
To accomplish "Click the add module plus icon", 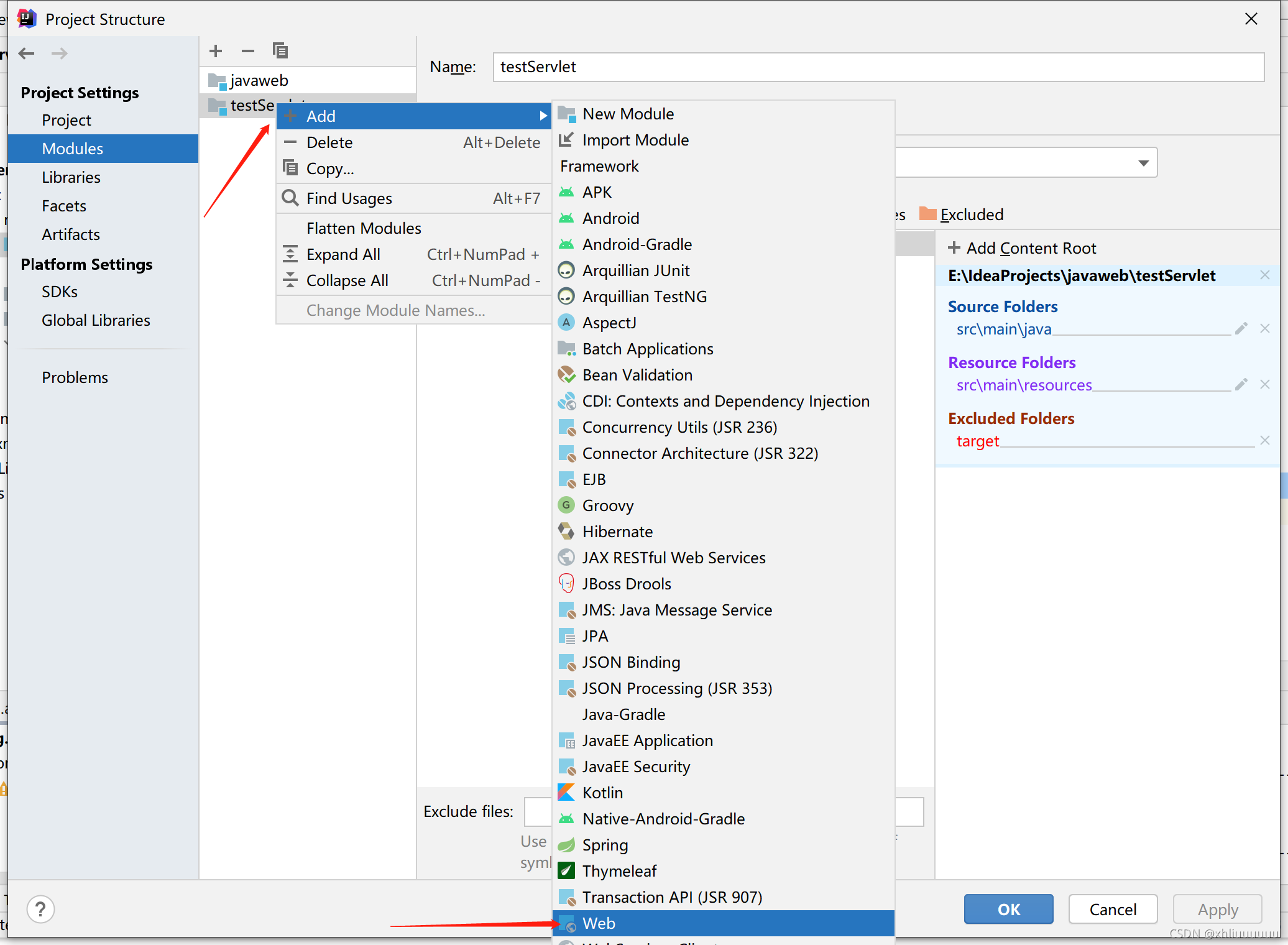I will pos(216,51).
